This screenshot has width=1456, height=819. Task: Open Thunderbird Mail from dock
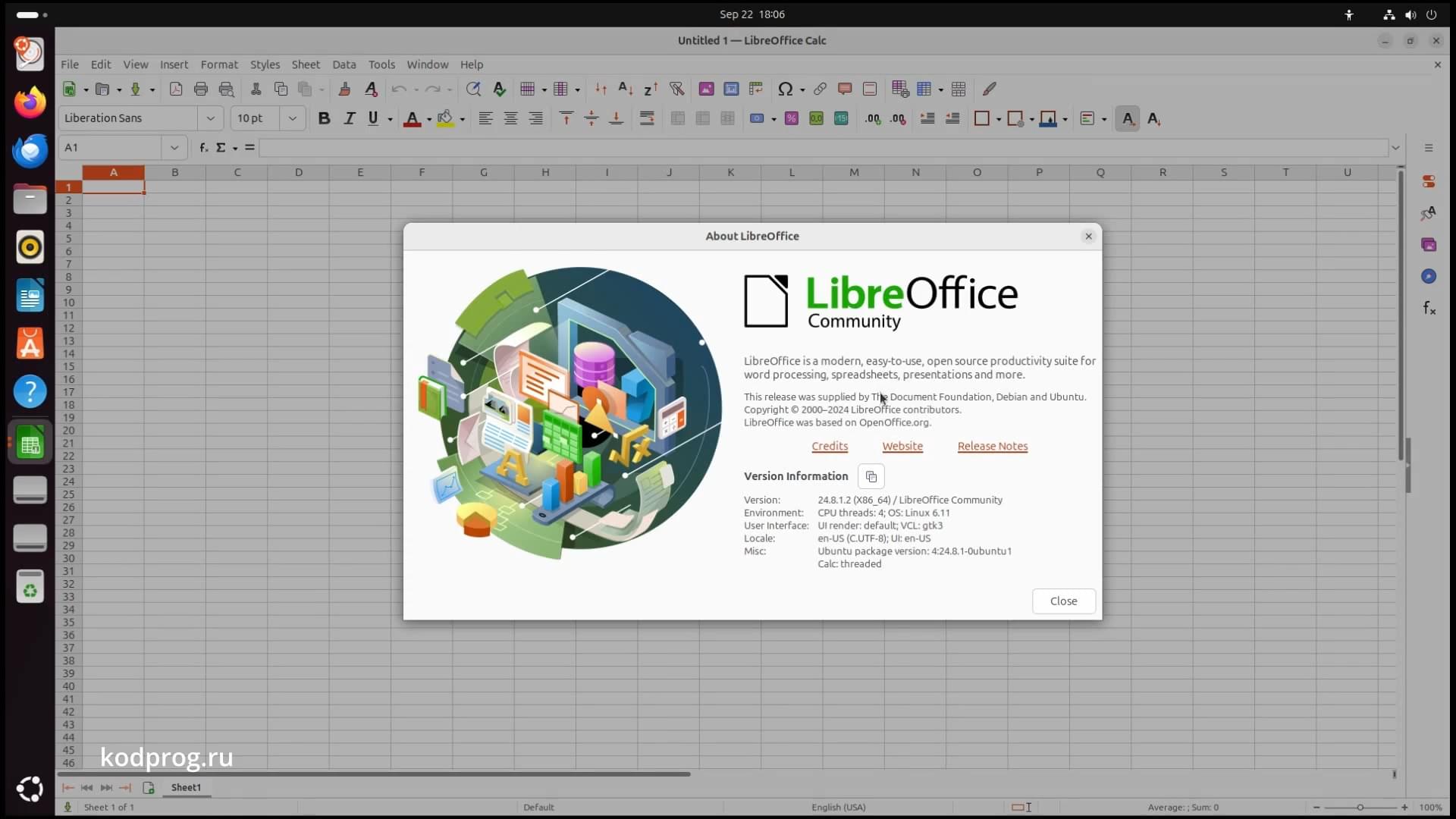pos(30,150)
